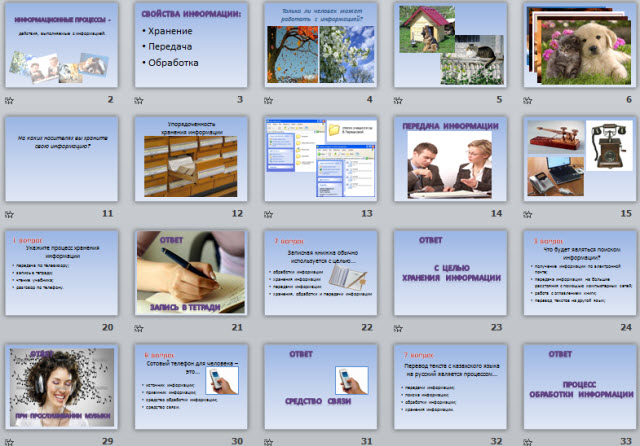Click animation star icon under slide 30
This screenshot has height=446, width=640.
point(139,439)
